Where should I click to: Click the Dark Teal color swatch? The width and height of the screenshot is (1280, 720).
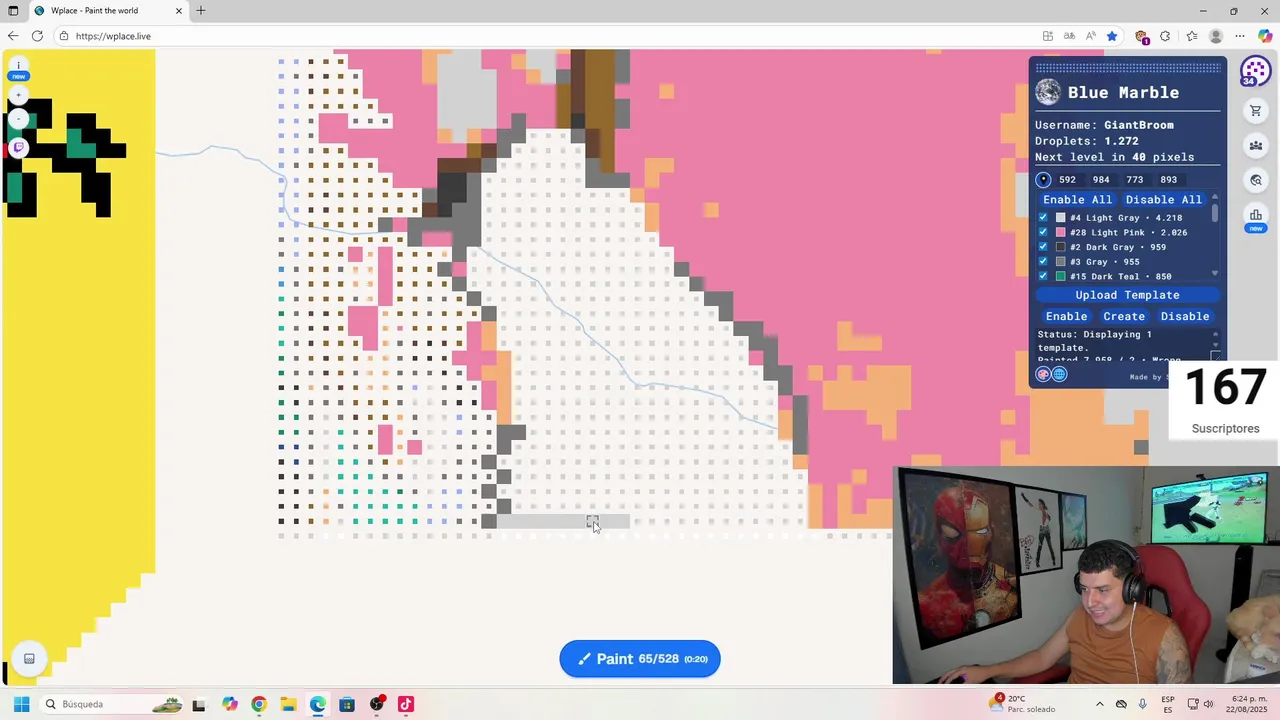tap(1061, 276)
